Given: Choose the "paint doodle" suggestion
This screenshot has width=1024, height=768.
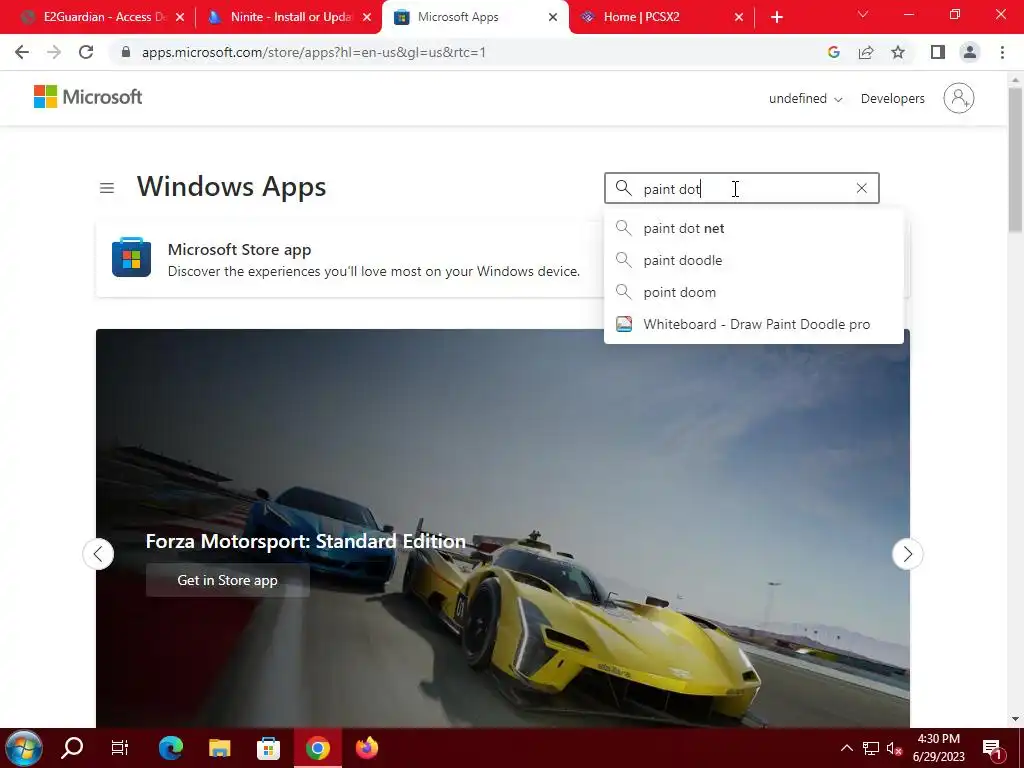Looking at the screenshot, I should (754, 260).
